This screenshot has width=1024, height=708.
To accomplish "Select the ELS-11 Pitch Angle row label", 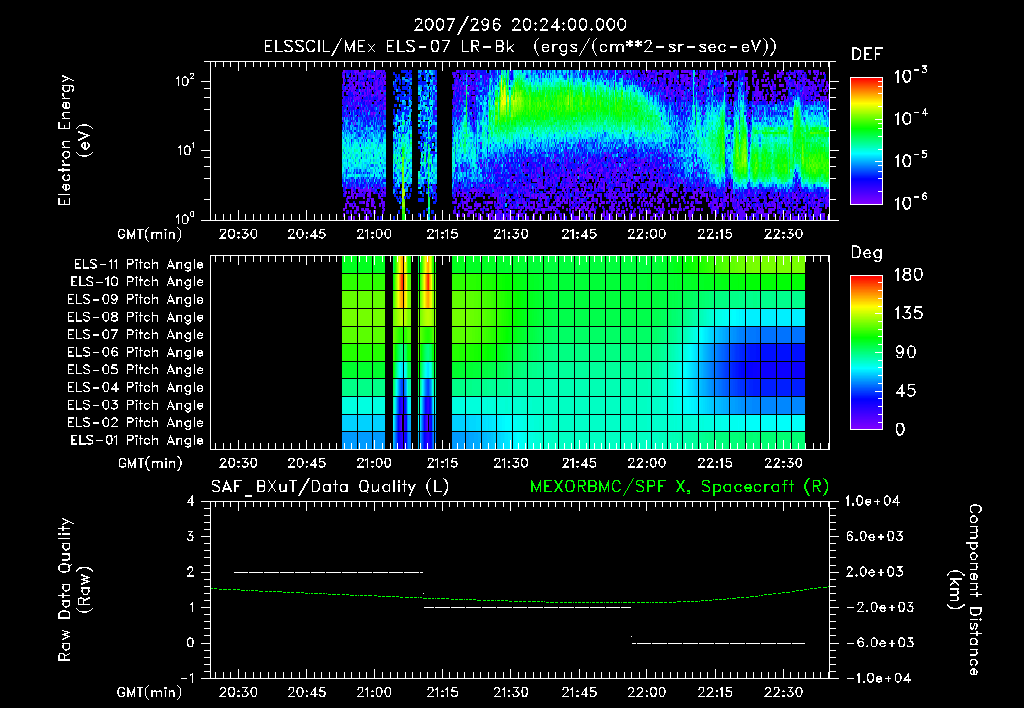I will coord(138,265).
